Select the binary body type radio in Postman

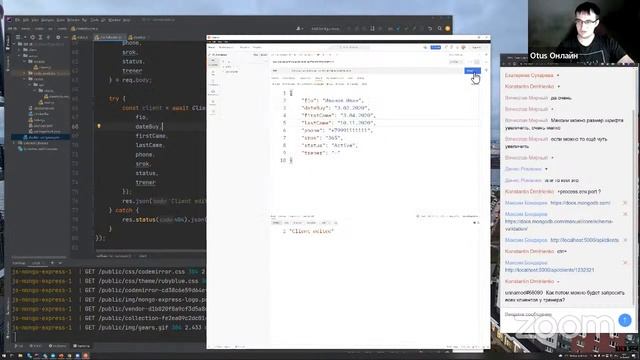[x=339, y=84]
